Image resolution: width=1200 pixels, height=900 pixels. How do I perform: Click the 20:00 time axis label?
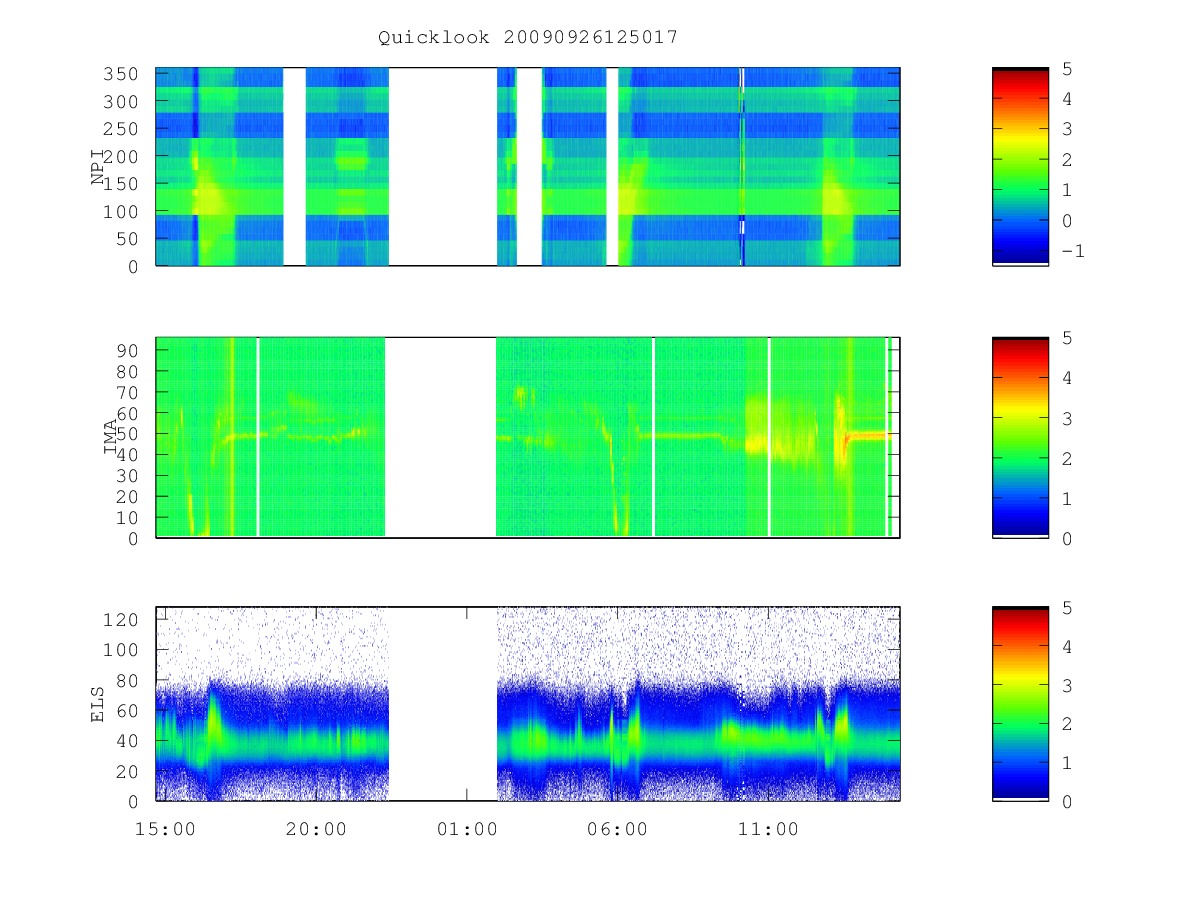pos(316,829)
